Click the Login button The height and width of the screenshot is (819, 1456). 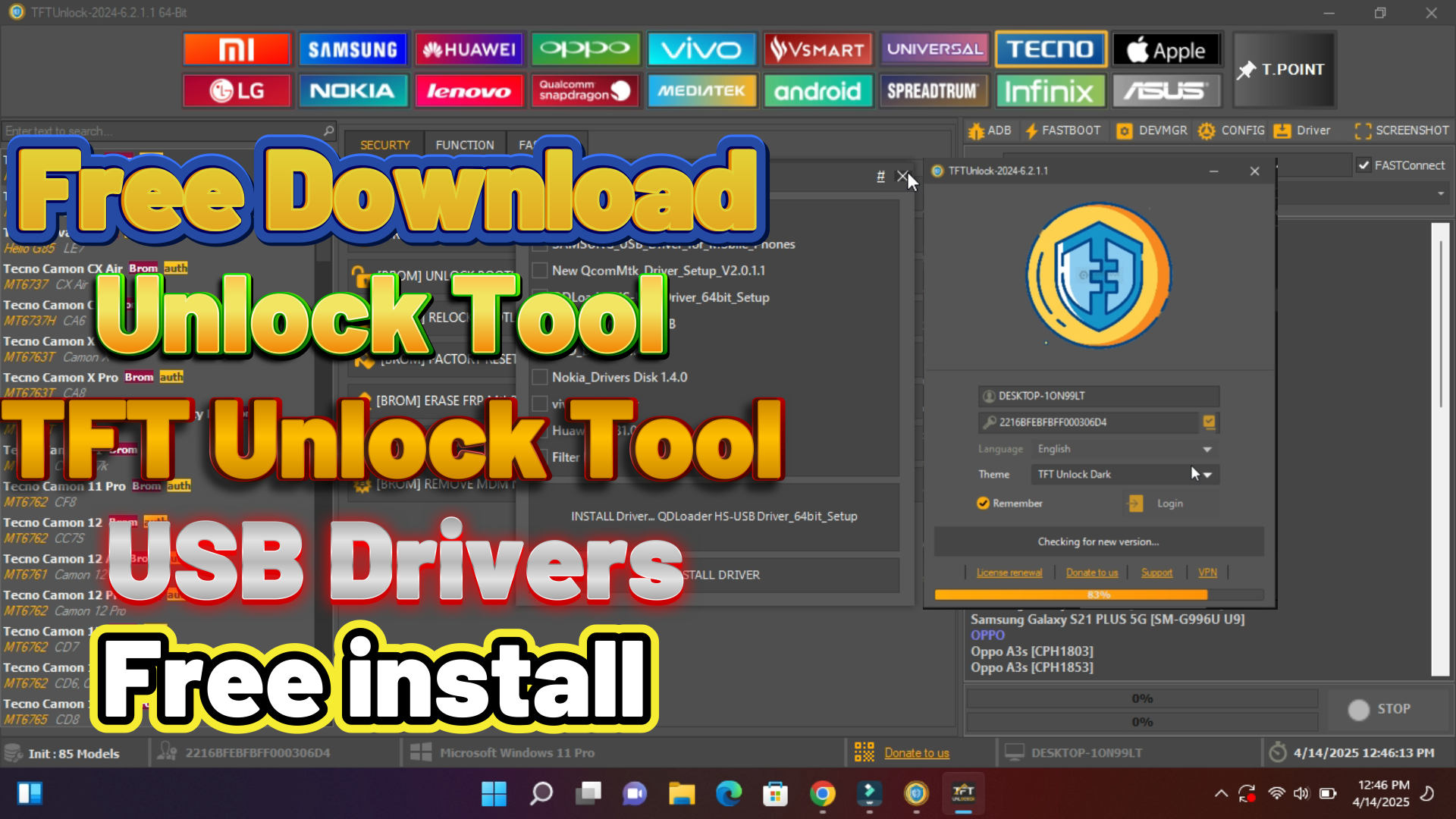pyautogui.click(x=1169, y=504)
